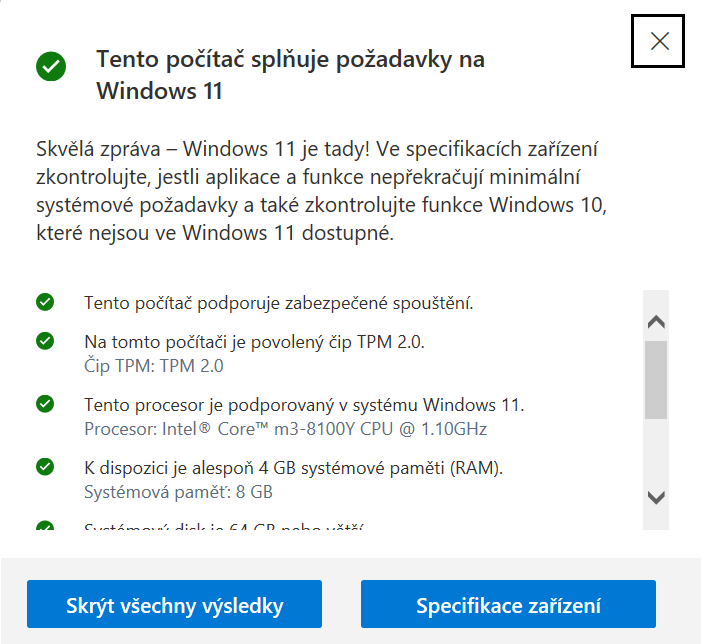The height and width of the screenshot is (644, 701).
Task: Close the PC Health Check dialog
Action: pyautogui.click(x=659, y=41)
